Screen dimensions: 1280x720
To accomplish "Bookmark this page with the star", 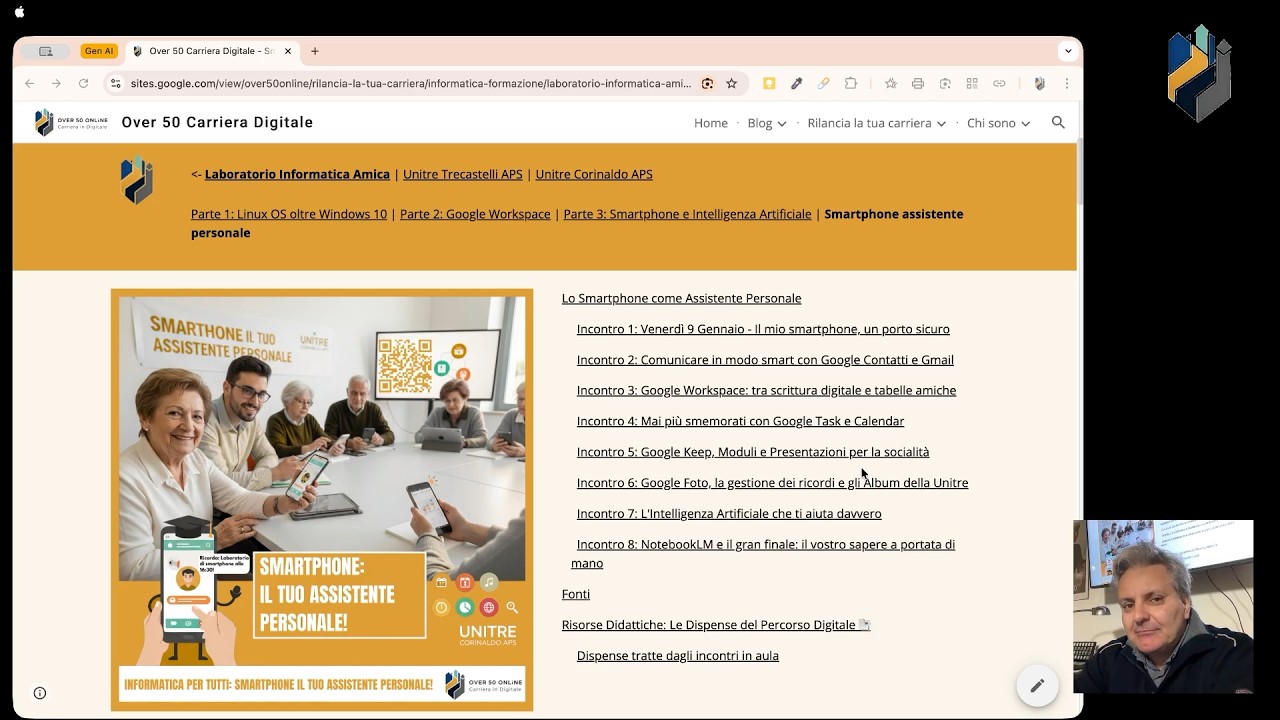I will point(732,83).
